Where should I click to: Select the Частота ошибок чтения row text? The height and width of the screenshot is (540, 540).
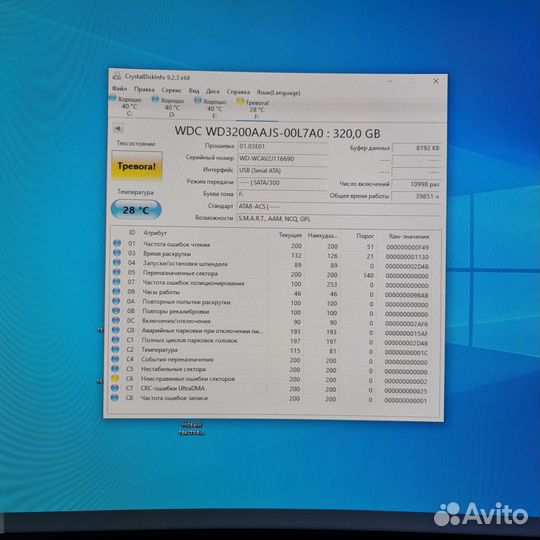(177, 245)
